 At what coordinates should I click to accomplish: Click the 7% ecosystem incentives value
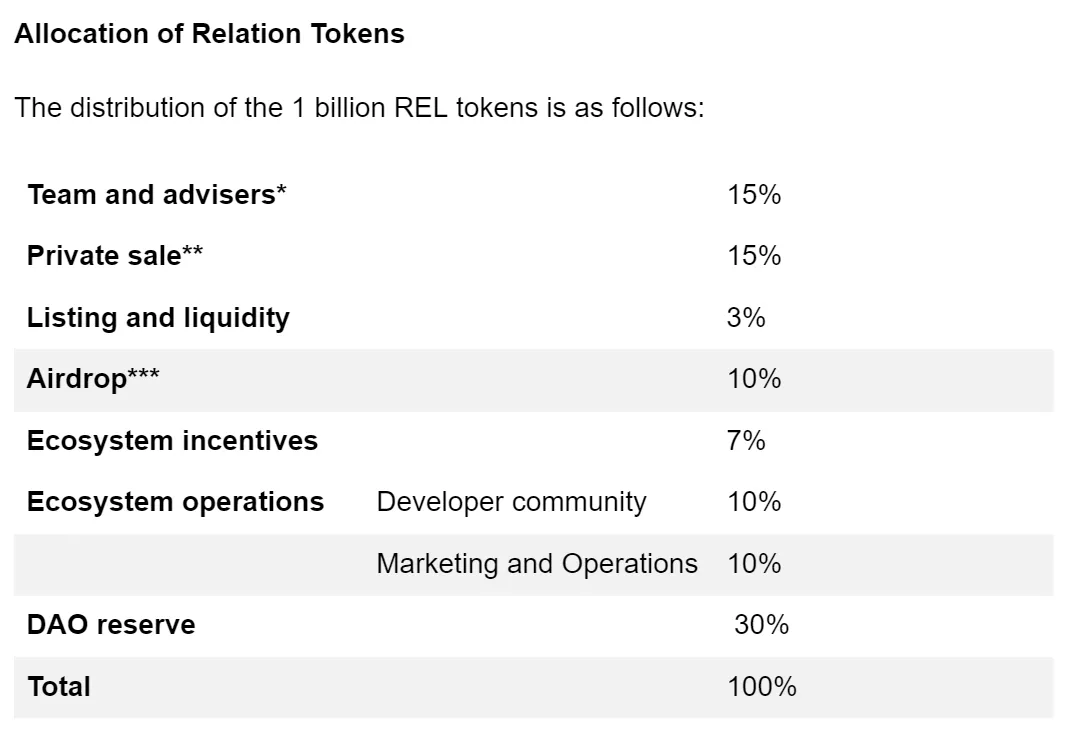[746, 441]
